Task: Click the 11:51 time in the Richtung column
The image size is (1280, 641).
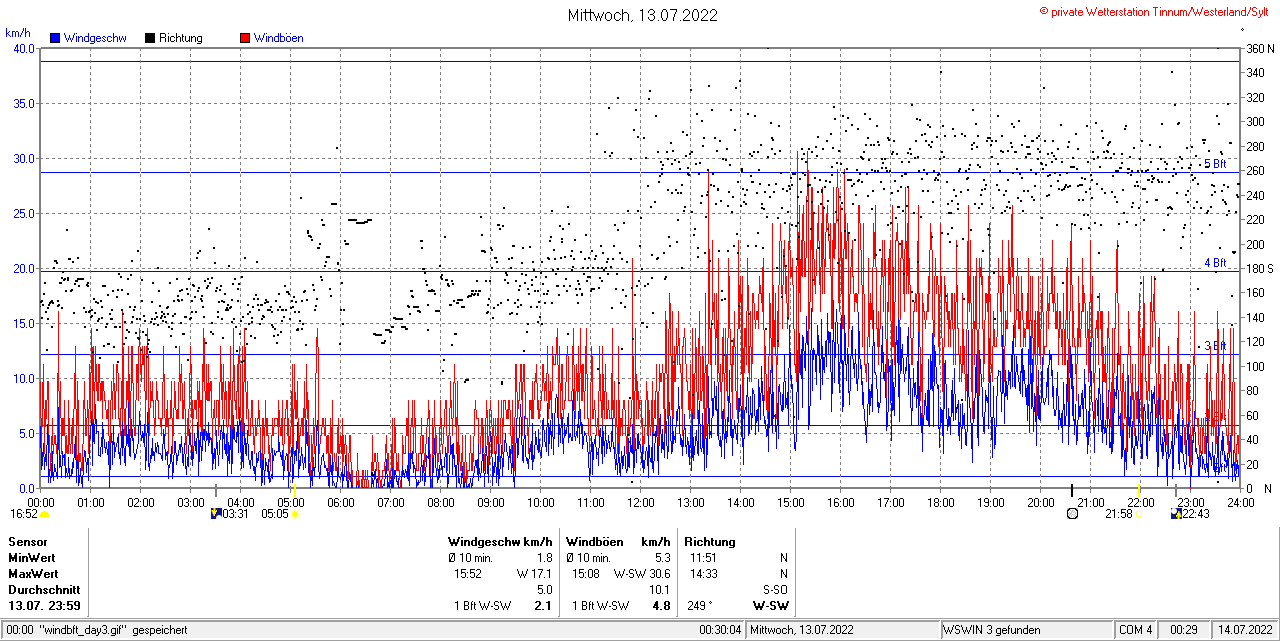Action: (x=704, y=557)
